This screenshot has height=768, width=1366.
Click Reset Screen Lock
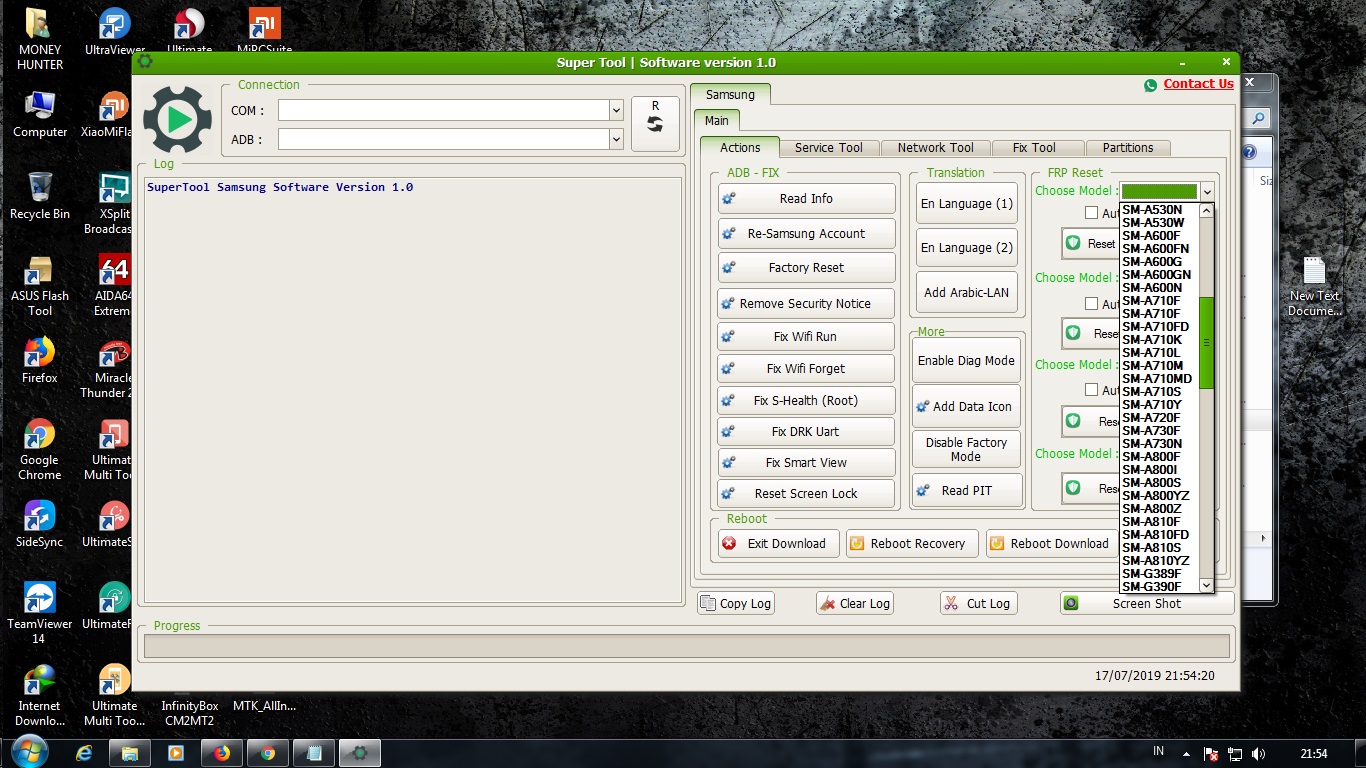click(x=806, y=494)
